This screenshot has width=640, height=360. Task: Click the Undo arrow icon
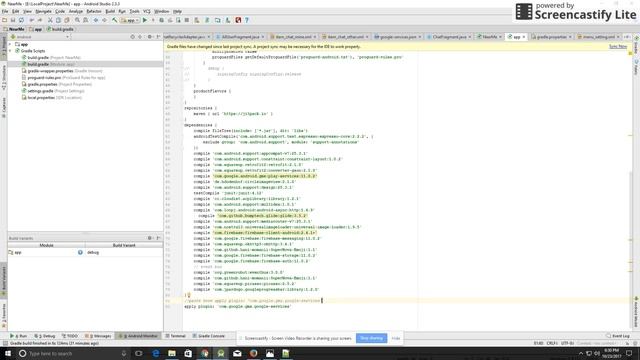(31, 20)
